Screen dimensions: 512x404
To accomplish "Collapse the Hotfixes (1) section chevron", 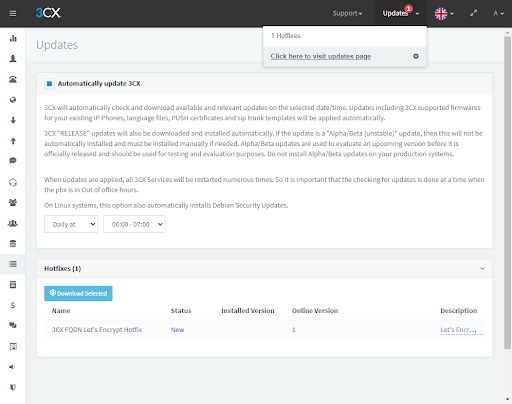I will 482,269.
